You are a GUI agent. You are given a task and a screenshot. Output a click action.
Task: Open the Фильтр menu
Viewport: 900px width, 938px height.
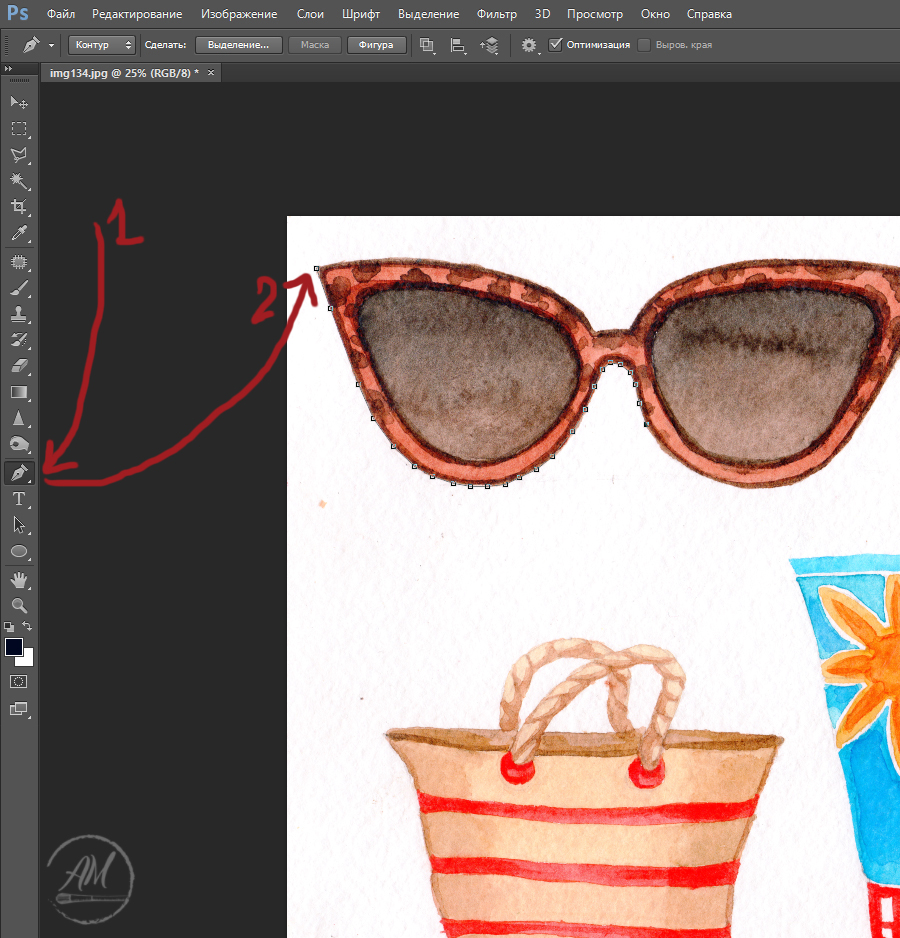pyautogui.click(x=496, y=14)
